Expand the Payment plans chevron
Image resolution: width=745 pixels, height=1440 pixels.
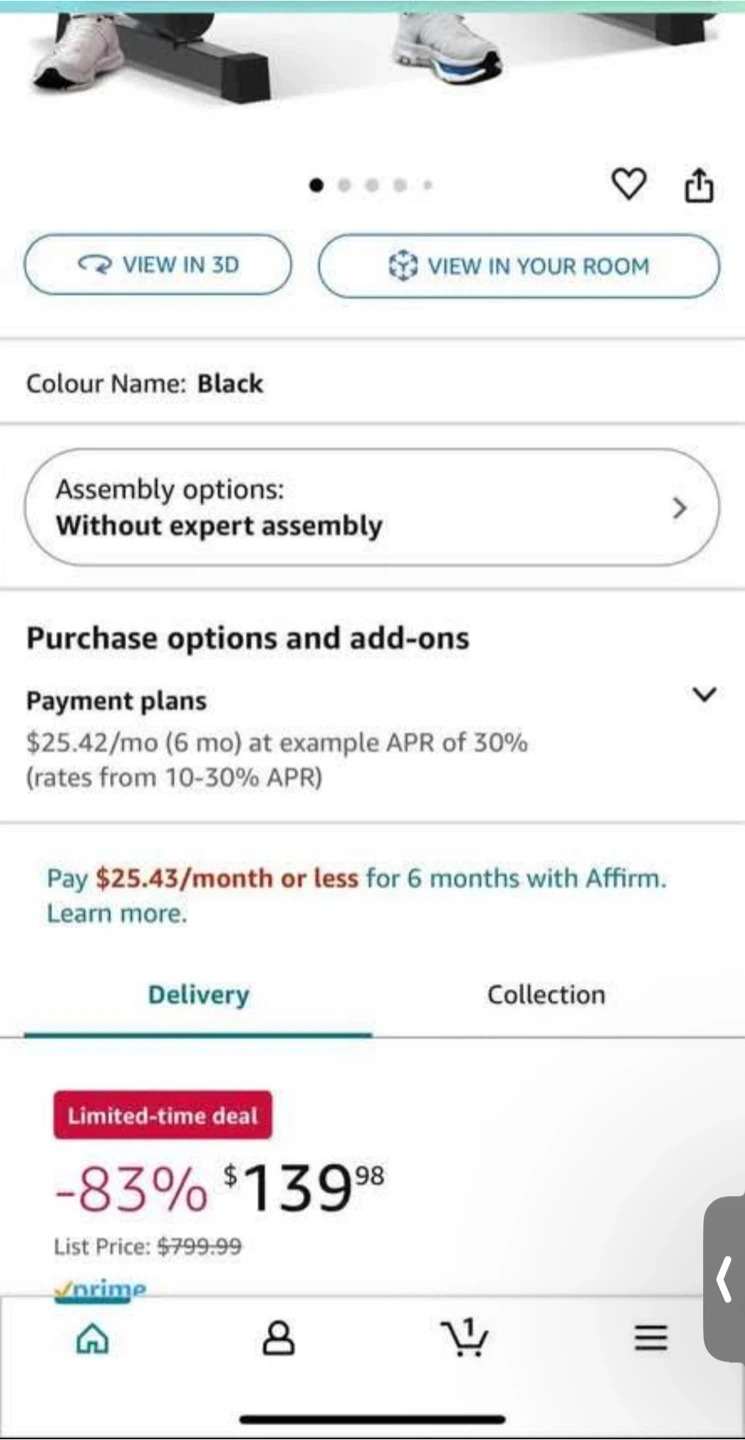pyautogui.click(x=704, y=694)
